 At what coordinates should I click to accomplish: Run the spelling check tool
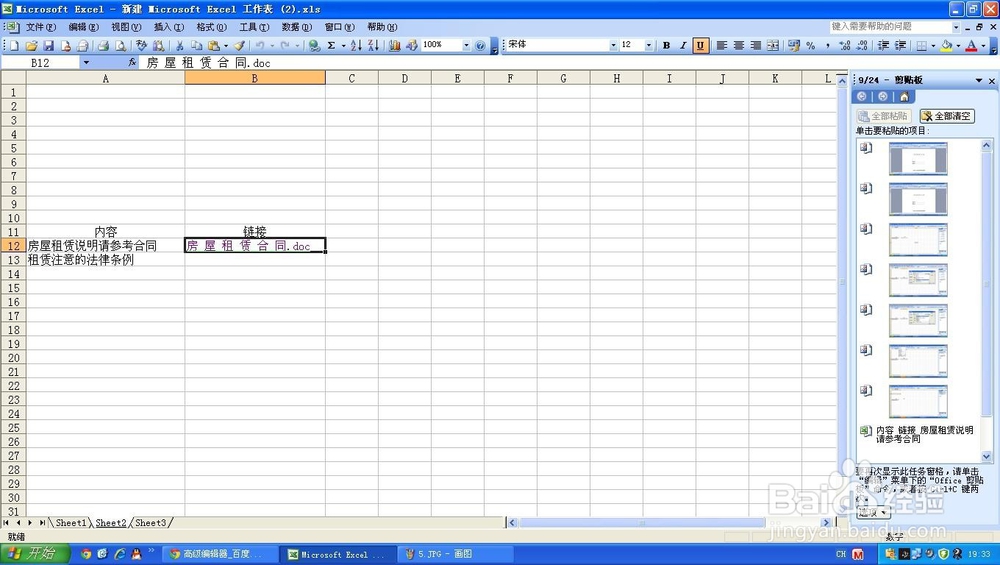pyautogui.click(x=142, y=45)
